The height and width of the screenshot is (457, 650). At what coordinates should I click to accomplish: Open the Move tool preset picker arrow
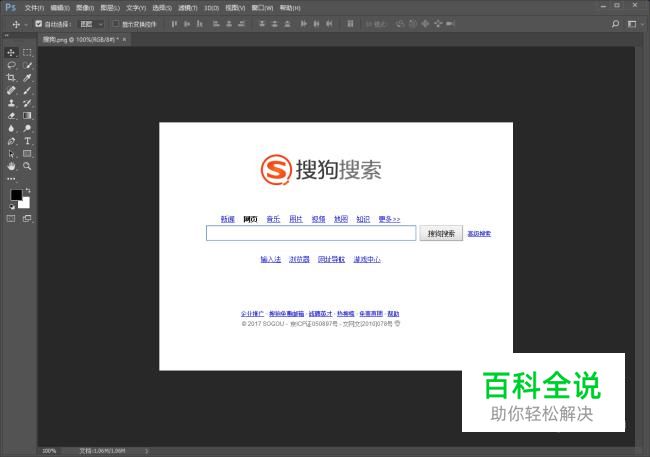pyautogui.click(x=26, y=24)
